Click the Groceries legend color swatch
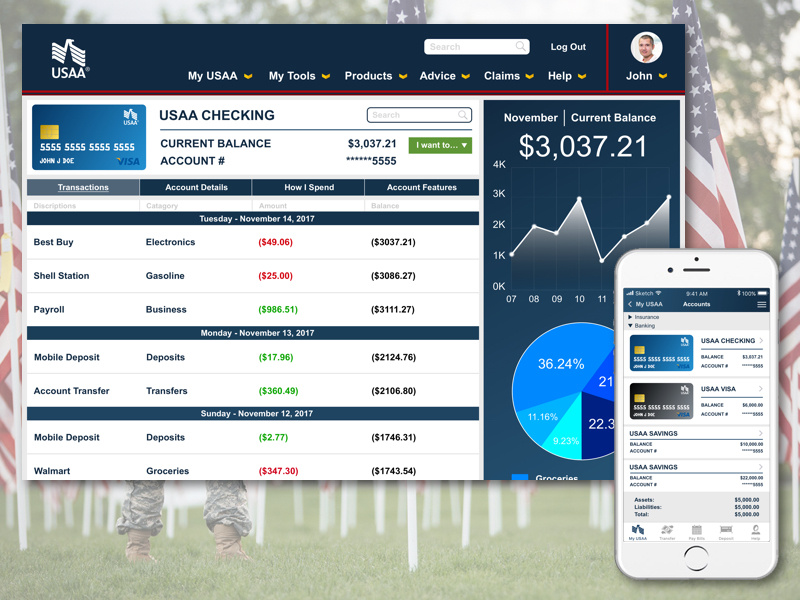Screen dimensions: 800x600 click(x=519, y=479)
